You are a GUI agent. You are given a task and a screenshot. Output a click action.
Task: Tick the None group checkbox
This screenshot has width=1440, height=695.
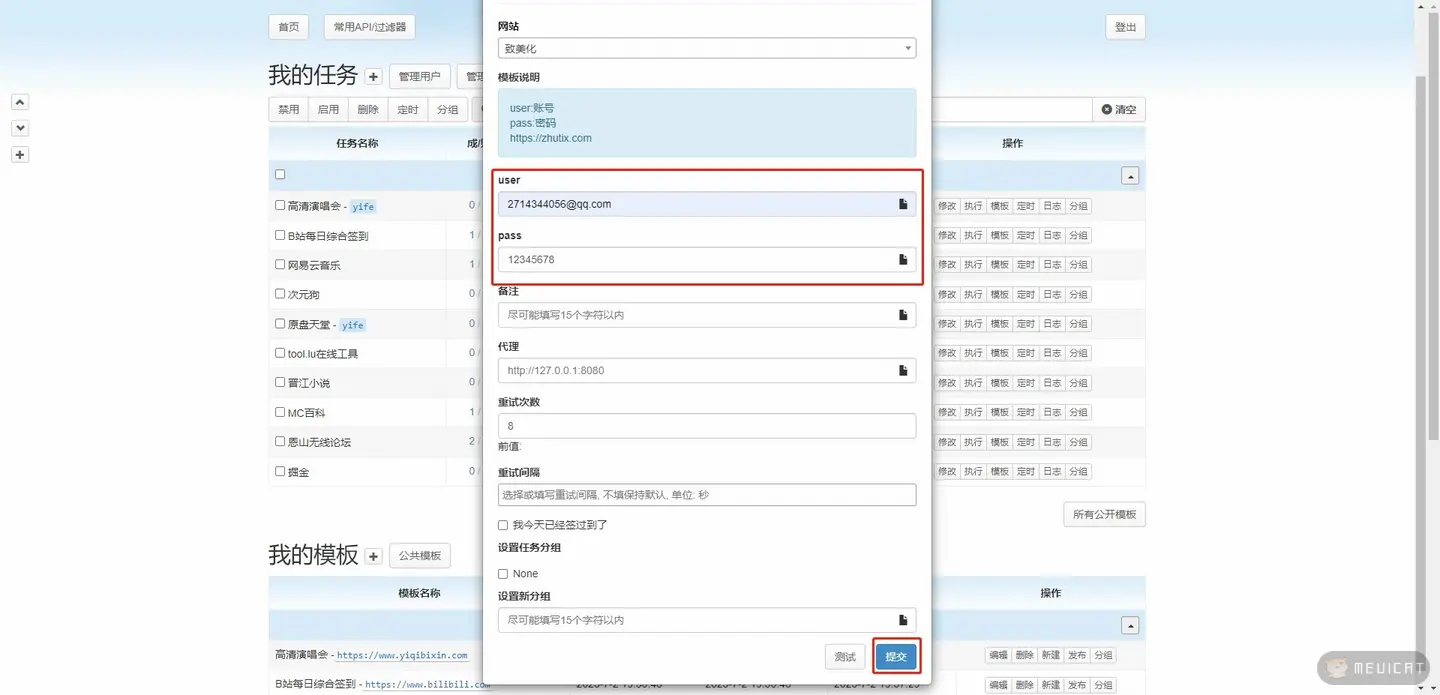pos(503,574)
